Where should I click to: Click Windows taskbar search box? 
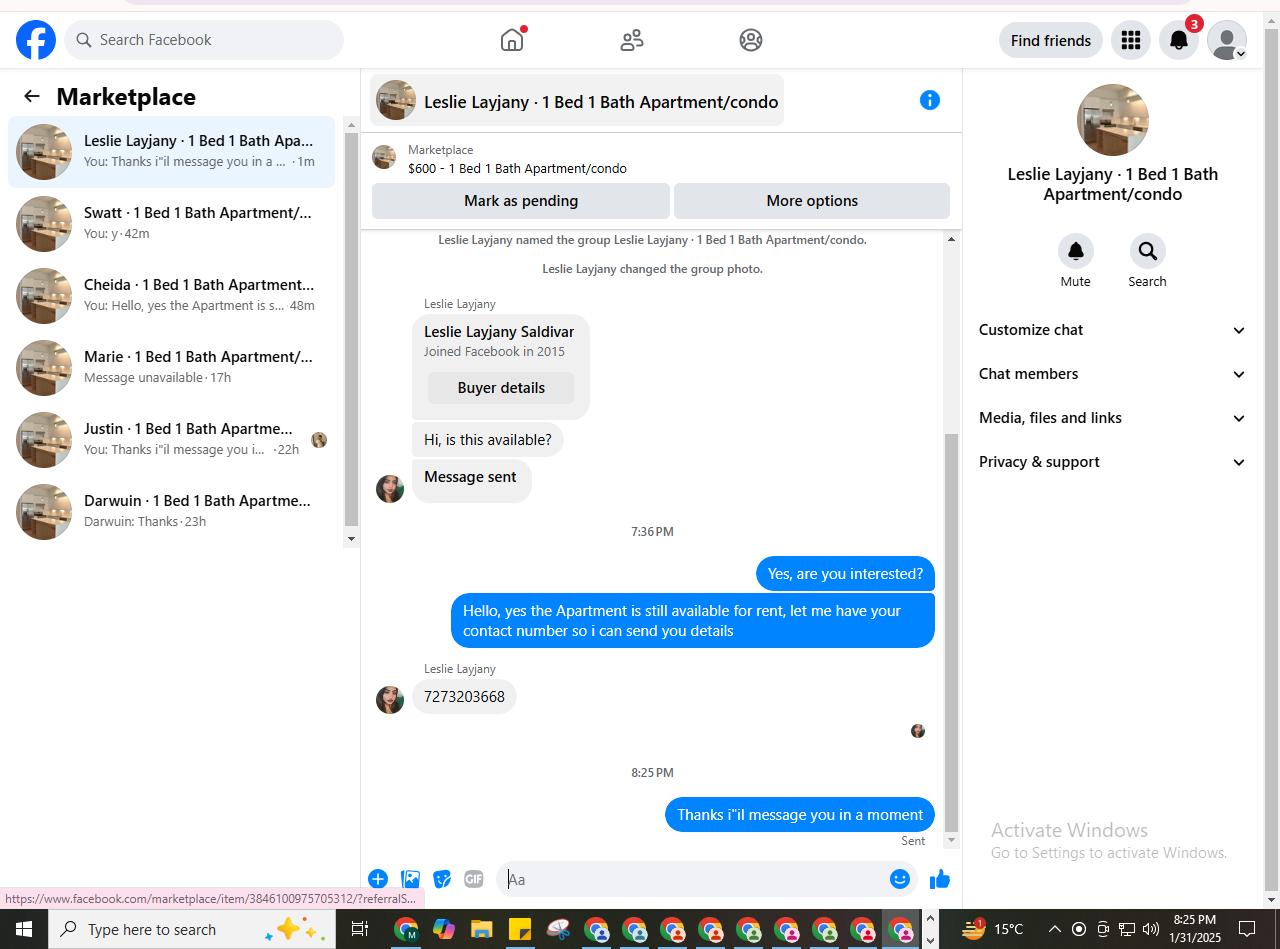point(190,929)
